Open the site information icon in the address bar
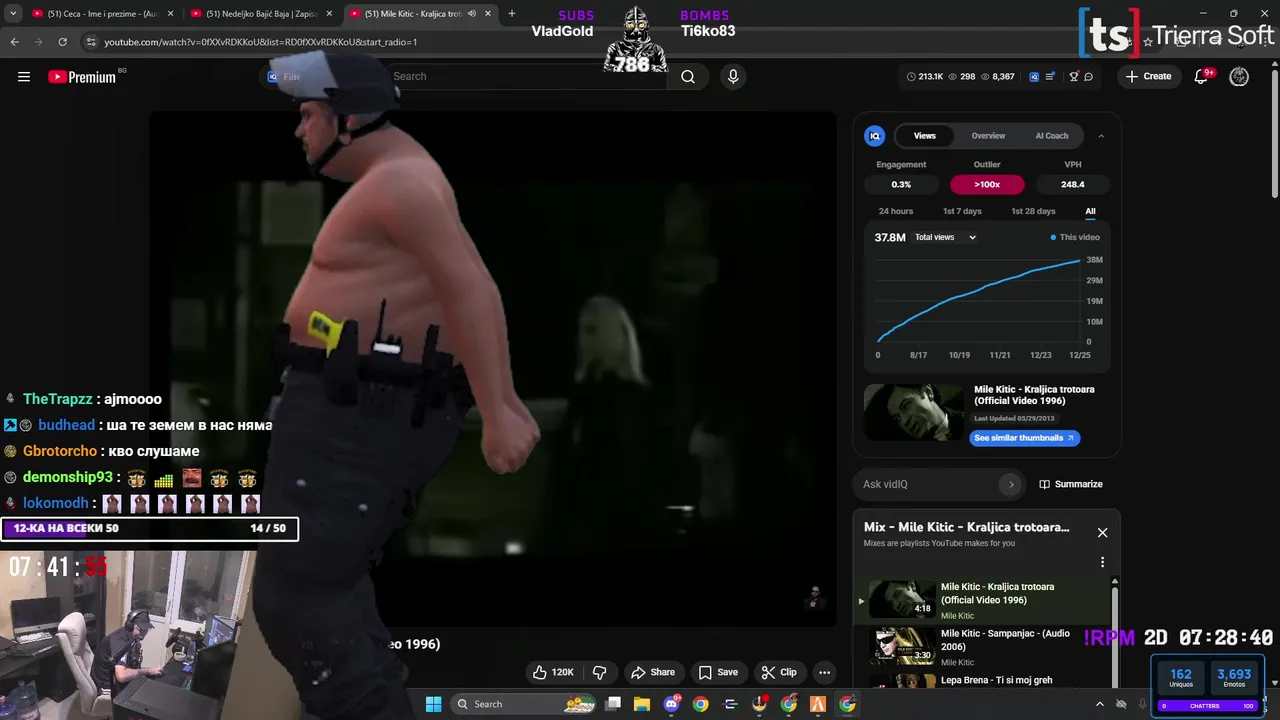Viewport: 1280px width, 720px height. point(91,42)
